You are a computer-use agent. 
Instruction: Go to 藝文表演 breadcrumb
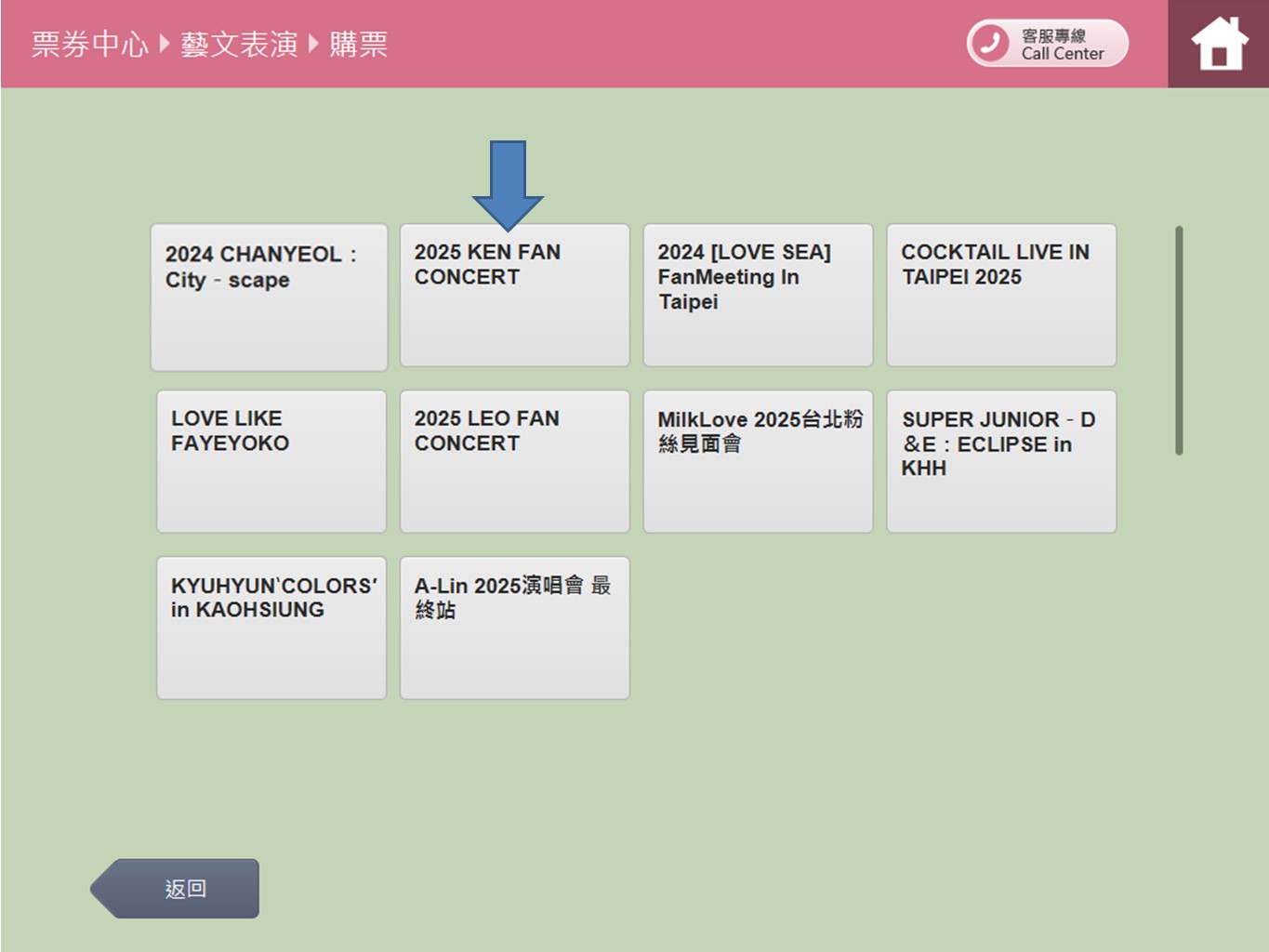tap(239, 44)
